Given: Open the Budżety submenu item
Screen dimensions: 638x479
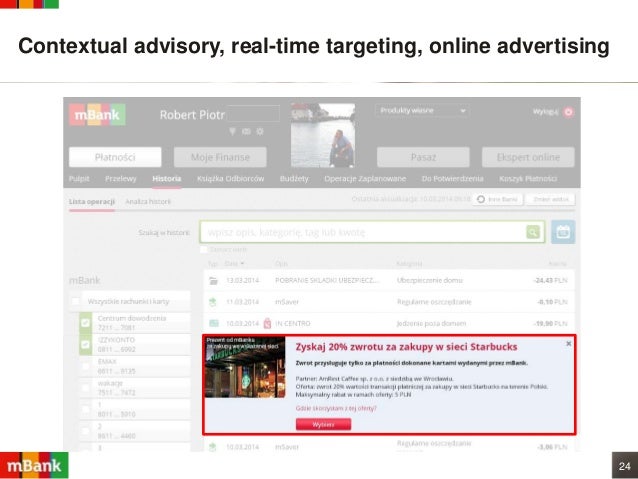Looking at the screenshot, I should 294,179.
